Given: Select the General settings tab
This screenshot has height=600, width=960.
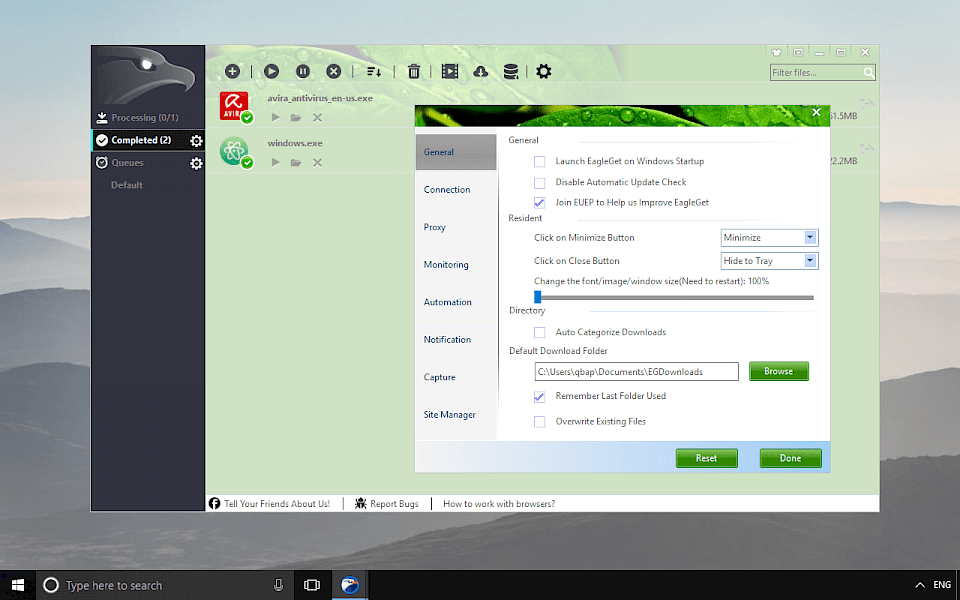Looking at the screenshot, I should point(456,152).
